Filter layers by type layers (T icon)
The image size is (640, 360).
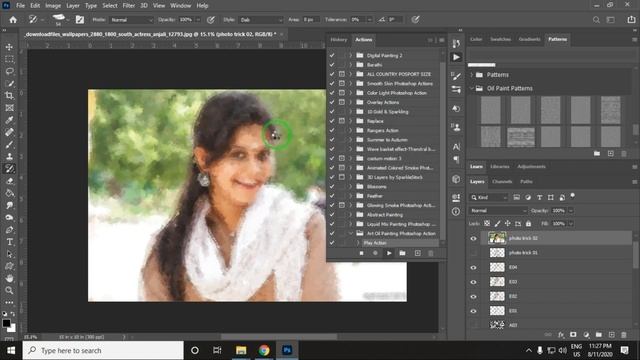[x=539, y=198]
